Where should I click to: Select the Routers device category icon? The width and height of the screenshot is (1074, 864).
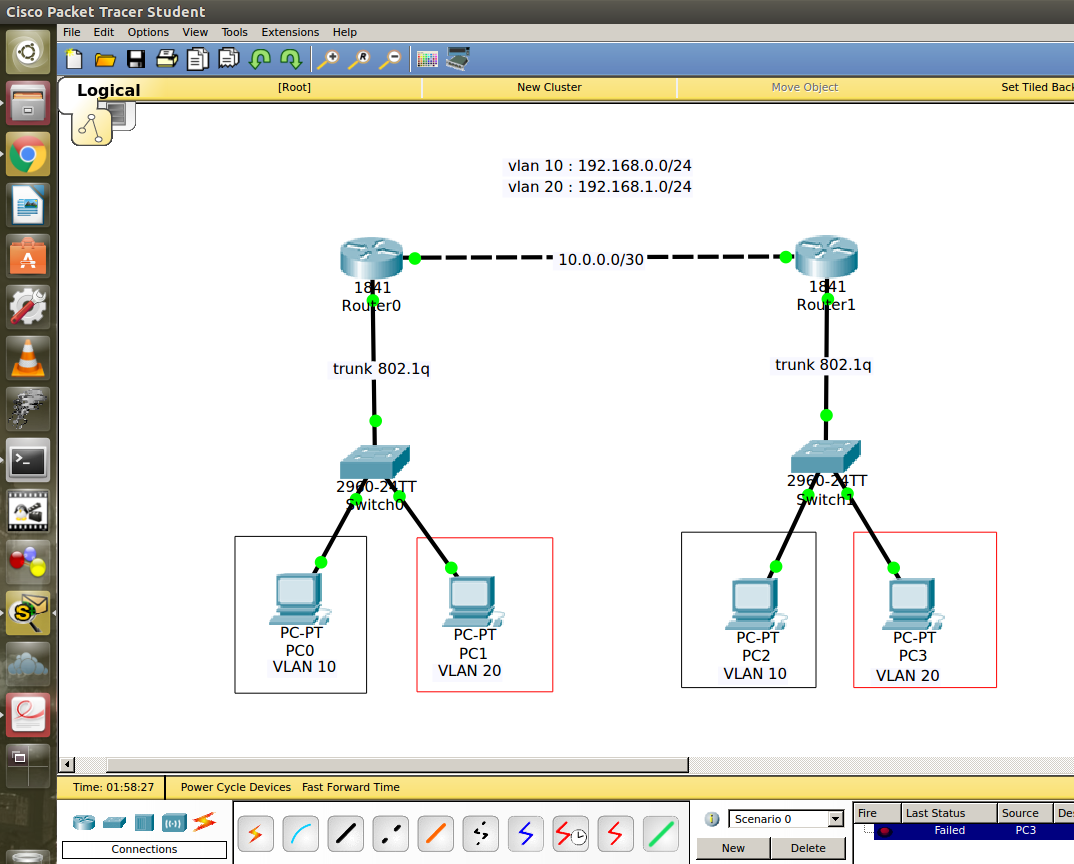click(x=84, y=822)
